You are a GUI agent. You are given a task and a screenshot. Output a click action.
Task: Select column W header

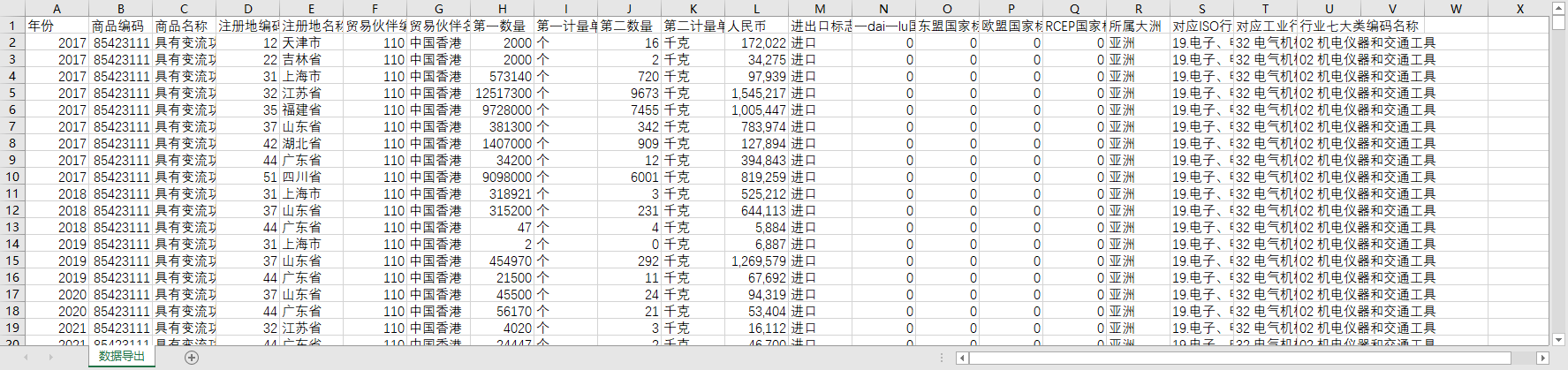coord(1456,9)
